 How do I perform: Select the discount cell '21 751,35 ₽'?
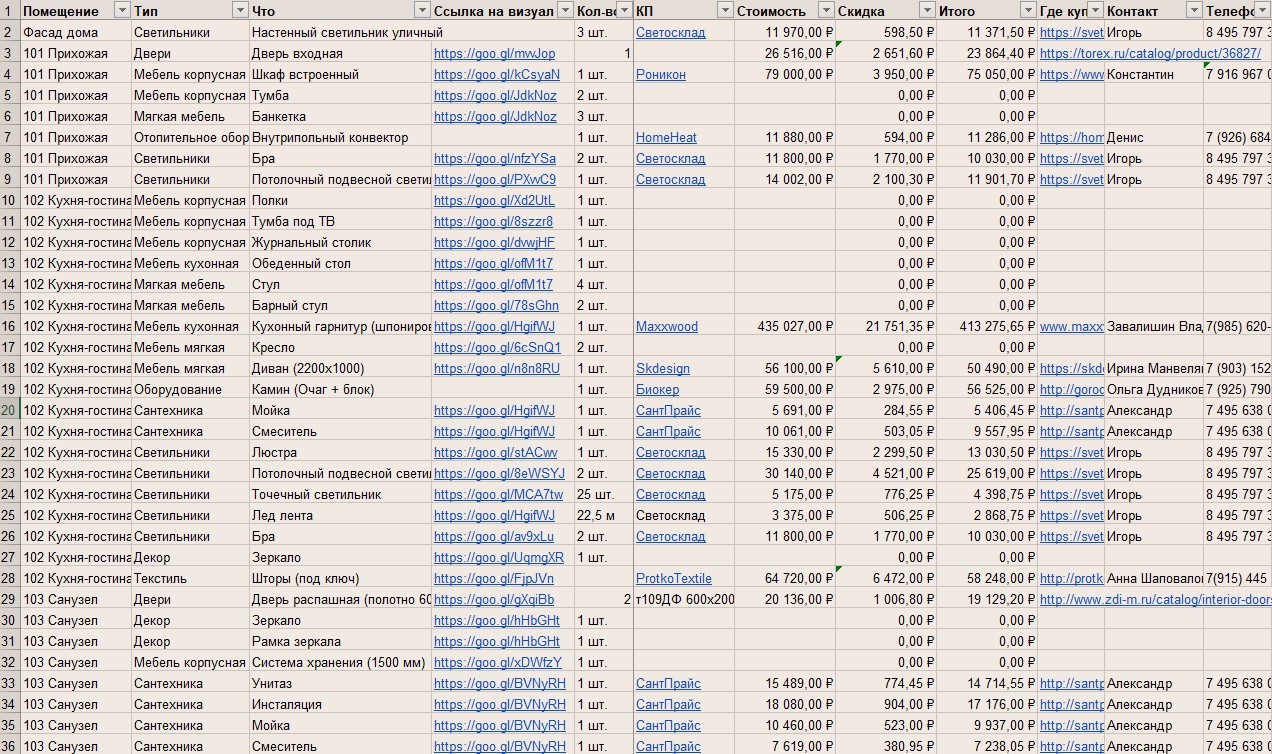886,326
